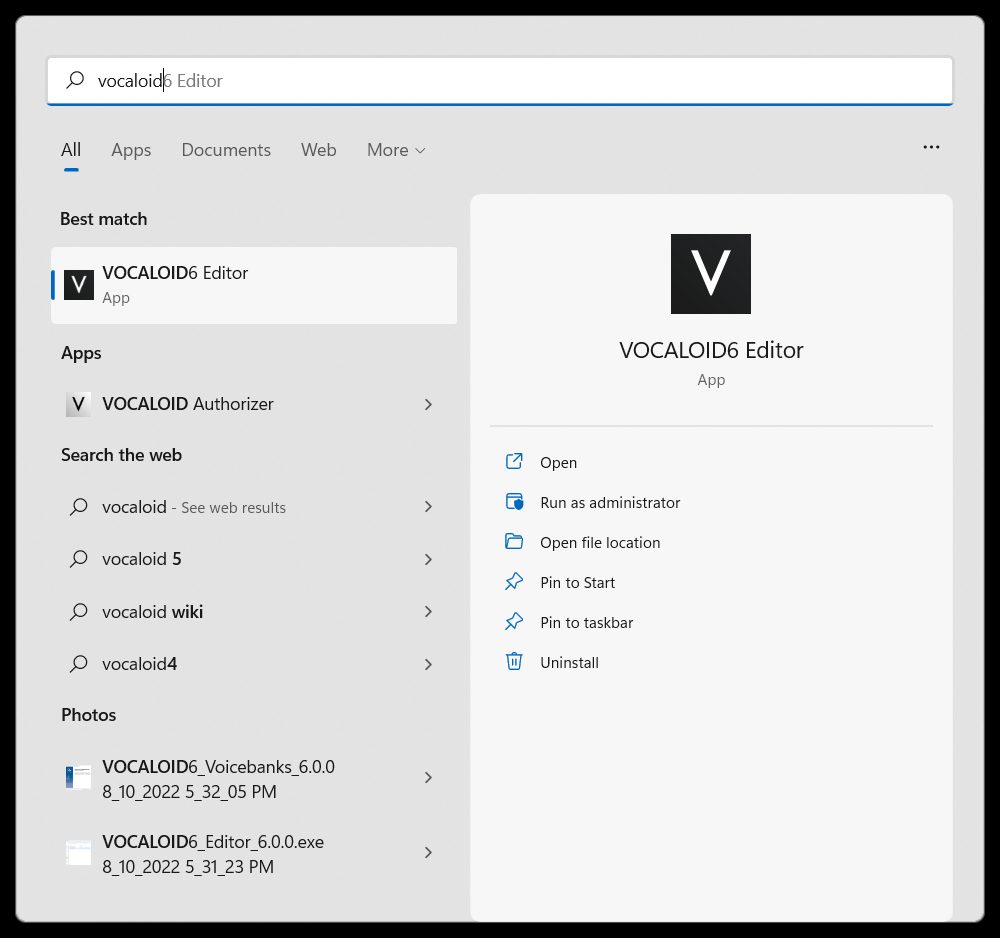This screenshot has height=938, width=1000.
Task: Open VOCALOID6 Editor using the Open action
Action: coord(559,462)
